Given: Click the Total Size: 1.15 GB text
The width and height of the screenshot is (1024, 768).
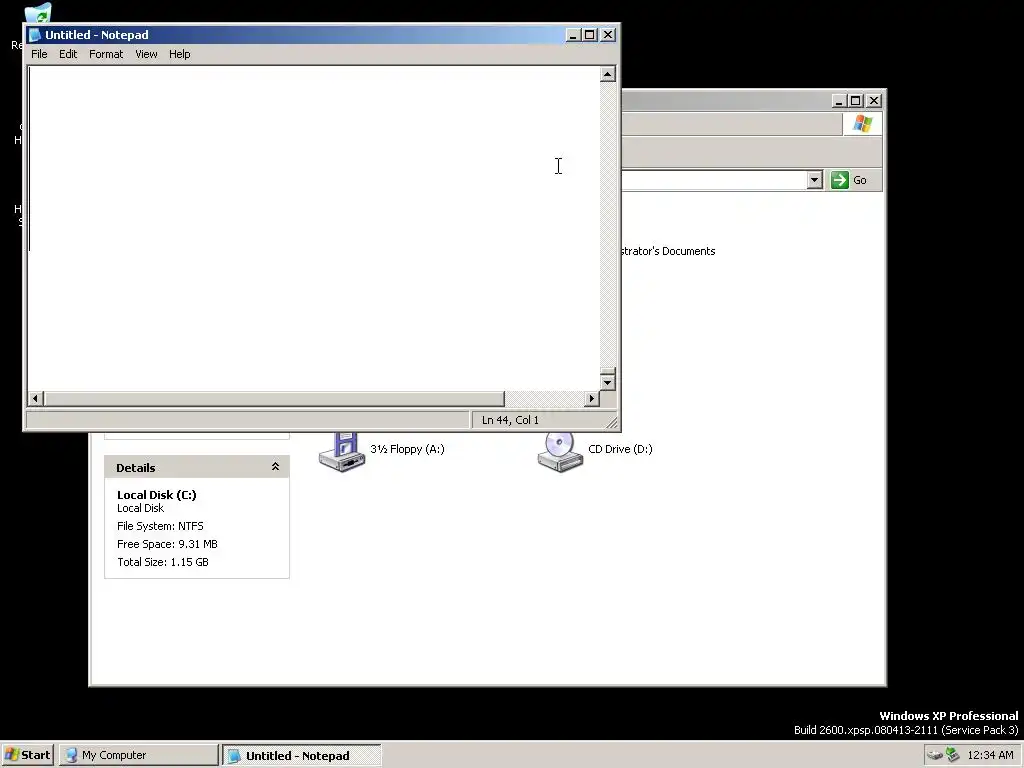Looking at the screenshot, I should point(163,562).
